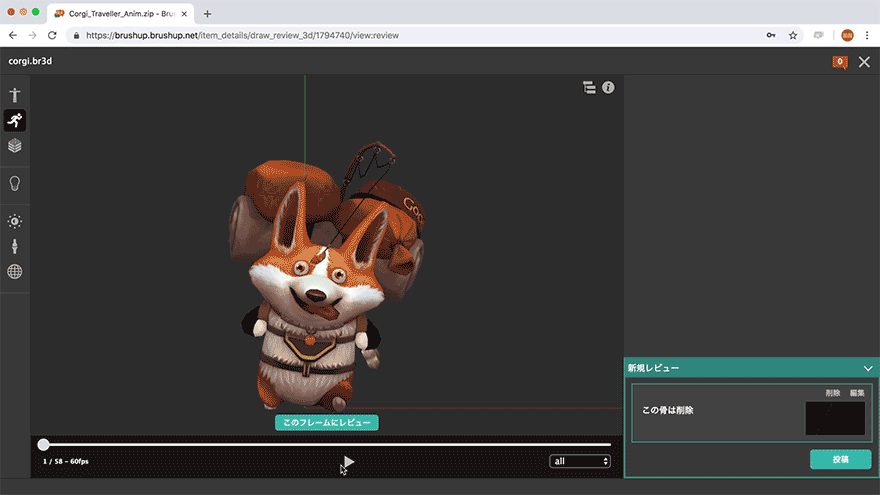Open the 'all' animation dropdown

click(580, 461)
